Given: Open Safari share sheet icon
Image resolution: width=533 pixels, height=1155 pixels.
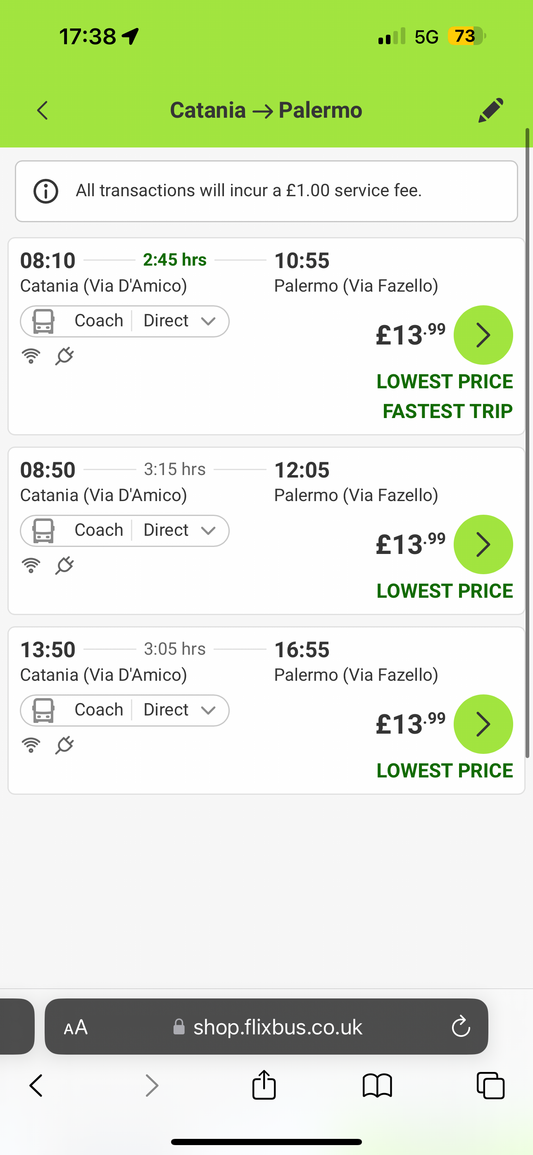Looking at the screenshot, I should point(264,1085).
